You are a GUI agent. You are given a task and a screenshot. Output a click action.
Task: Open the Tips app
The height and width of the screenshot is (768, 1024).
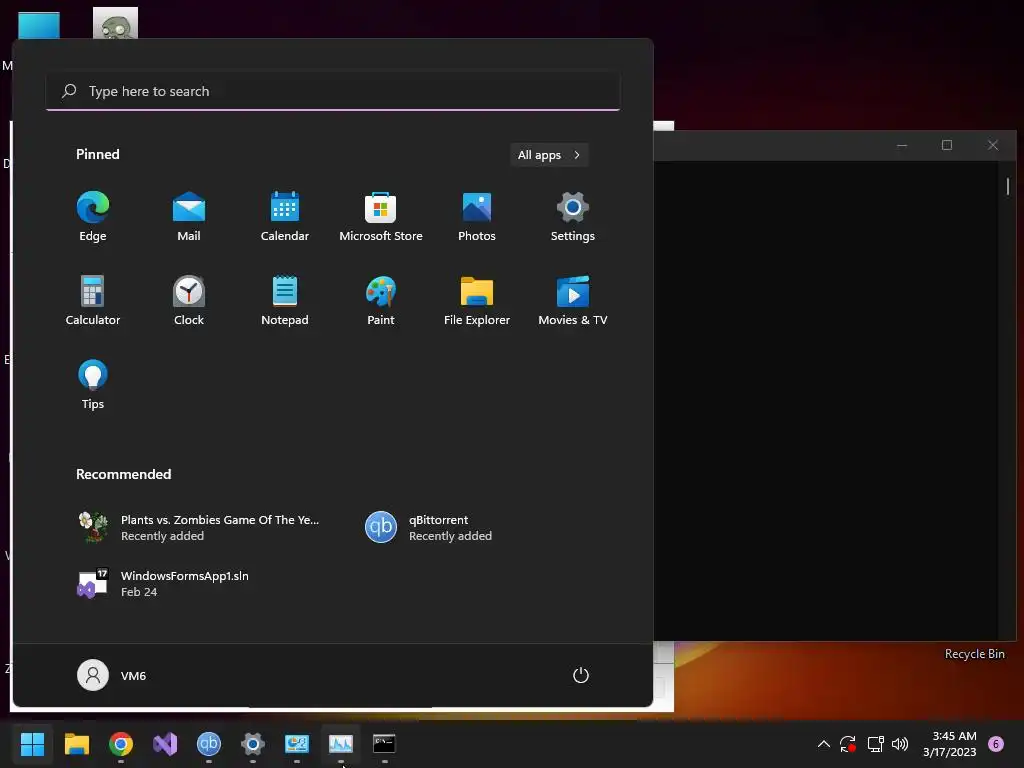(x=93, y=385)
